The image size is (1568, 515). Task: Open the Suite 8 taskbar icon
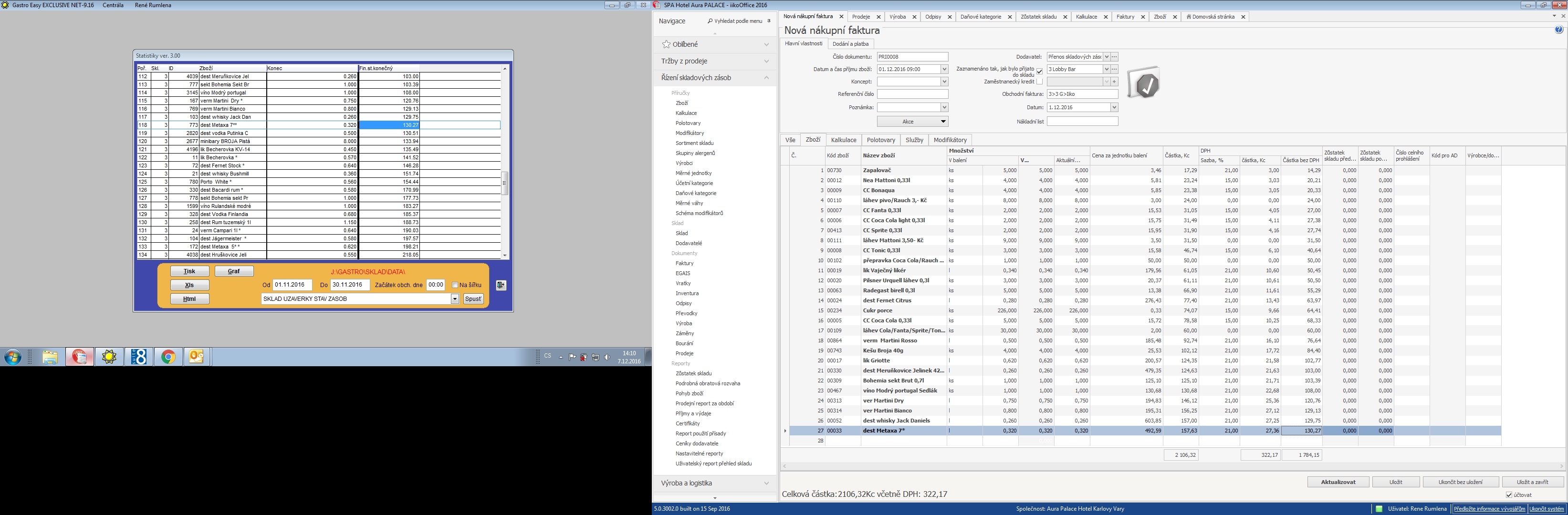(x=139, y=357)
